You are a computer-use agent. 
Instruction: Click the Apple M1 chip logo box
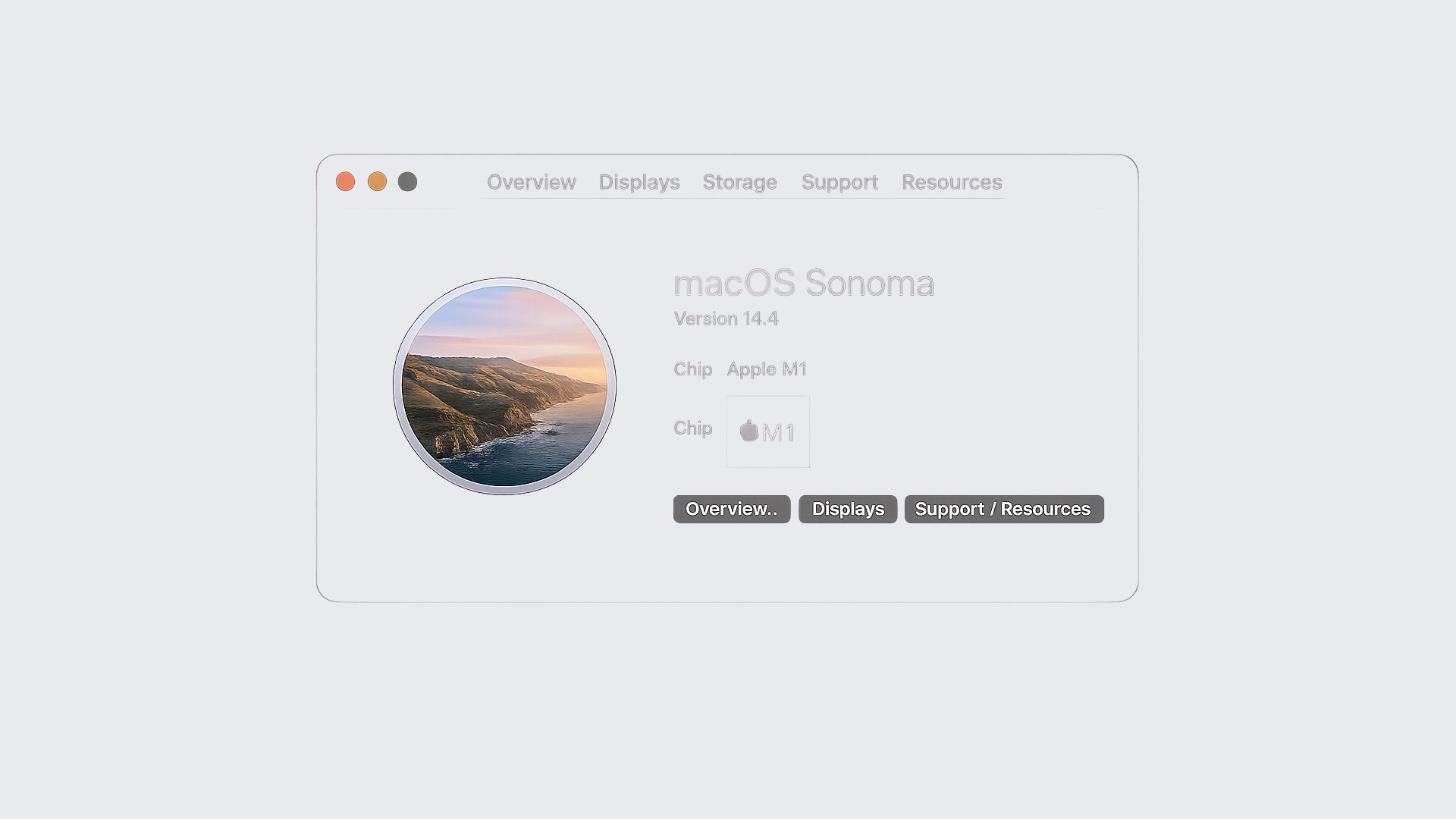point(768,431)
